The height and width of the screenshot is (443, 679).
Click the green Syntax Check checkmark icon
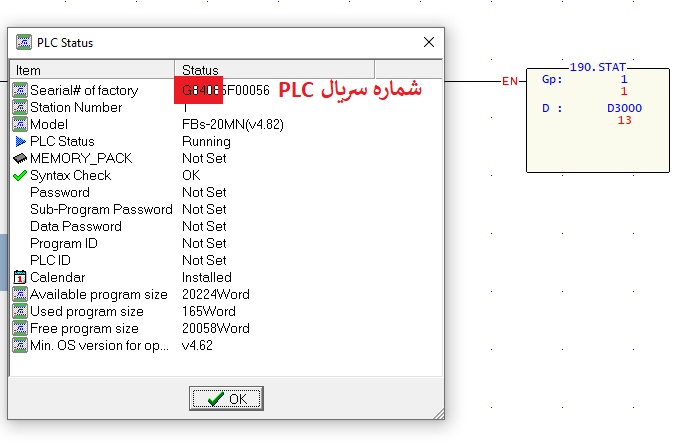(x=20, y=175)
